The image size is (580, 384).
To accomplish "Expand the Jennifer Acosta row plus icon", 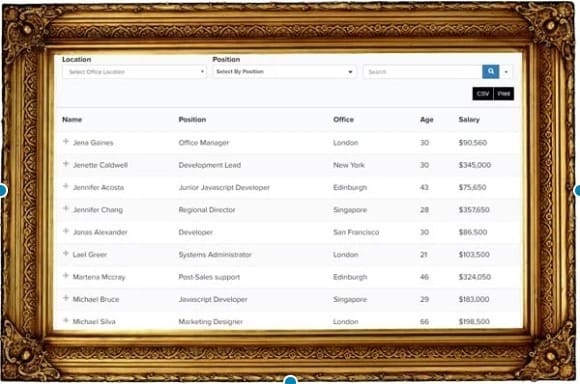I will click(66, 186).
